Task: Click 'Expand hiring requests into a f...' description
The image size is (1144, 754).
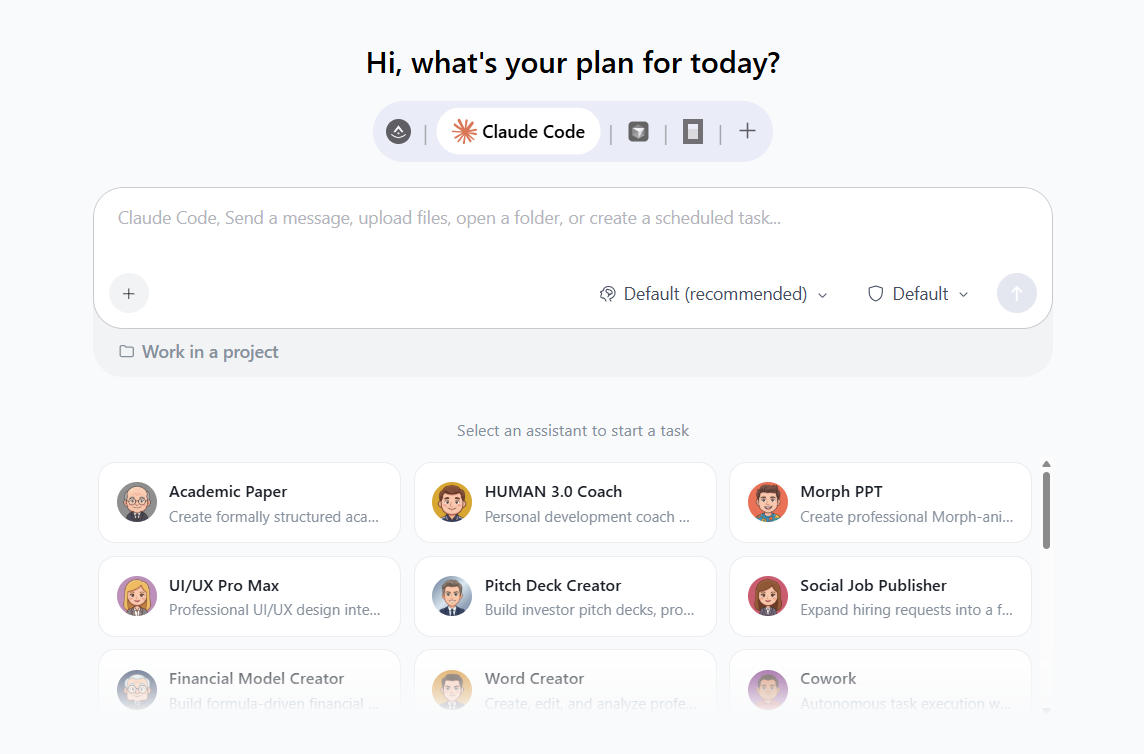Action: [x=906, y=610]
